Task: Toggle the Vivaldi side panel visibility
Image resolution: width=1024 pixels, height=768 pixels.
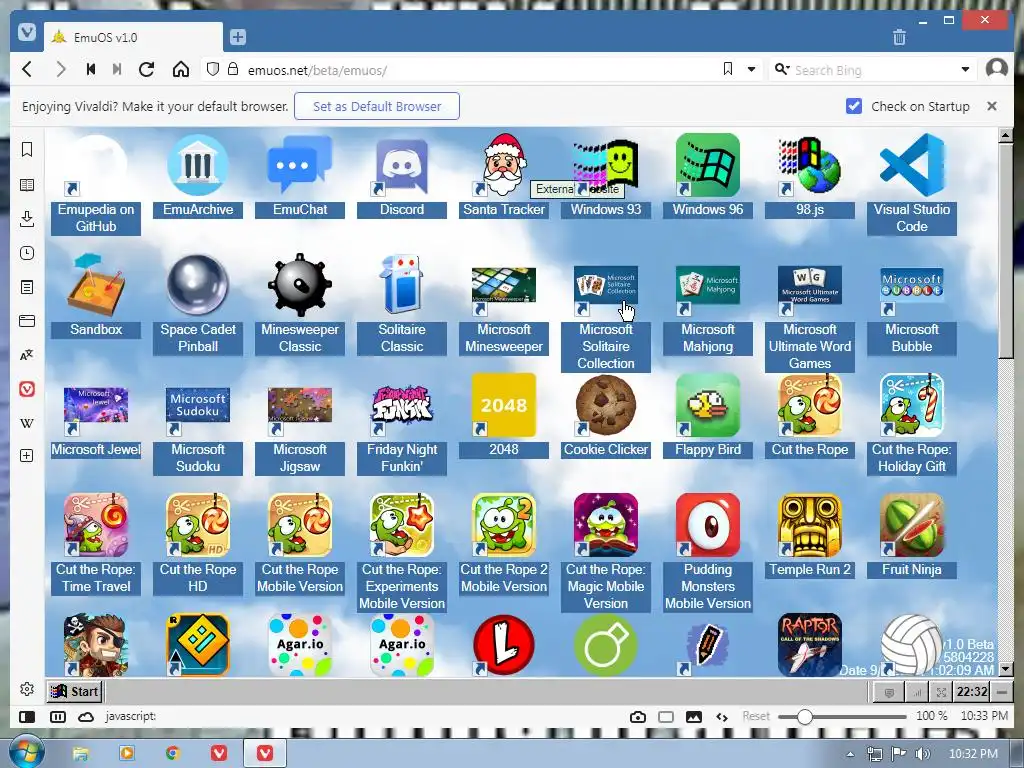Action: (27, 716)
